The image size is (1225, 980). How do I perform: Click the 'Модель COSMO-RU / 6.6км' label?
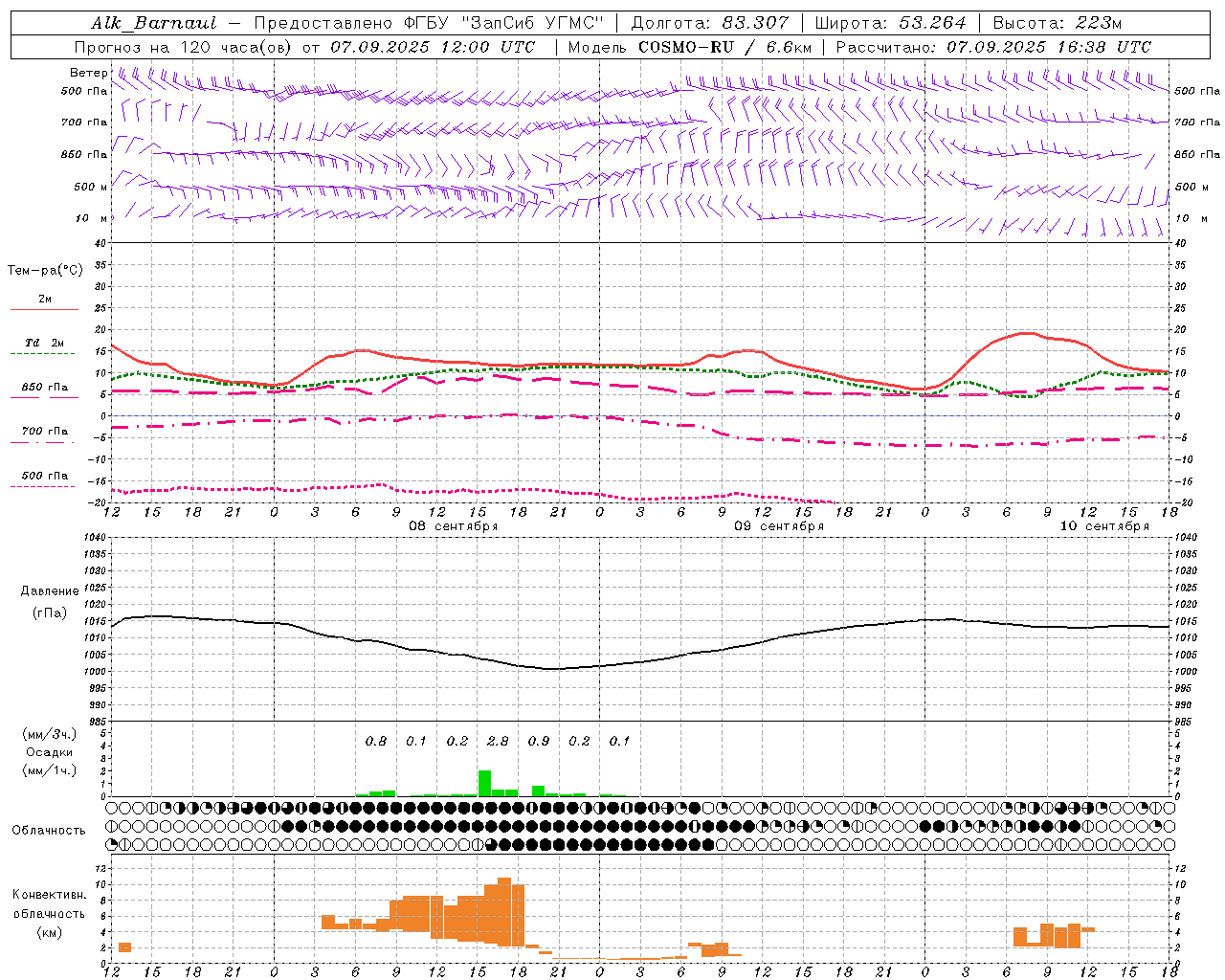(689, 47)
